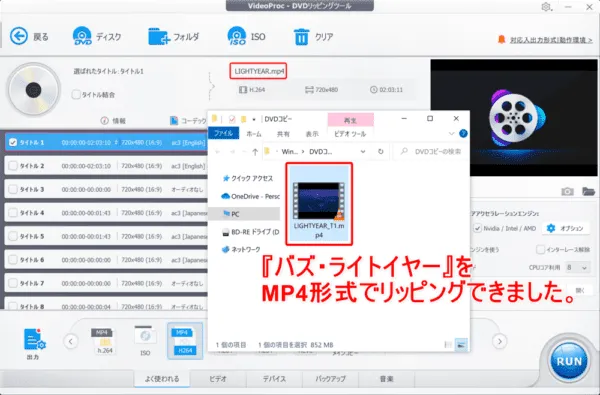Screen dimensions: 600x395
Task: Click the notification bell near 対応入出力形式
Action: (501, 39)
